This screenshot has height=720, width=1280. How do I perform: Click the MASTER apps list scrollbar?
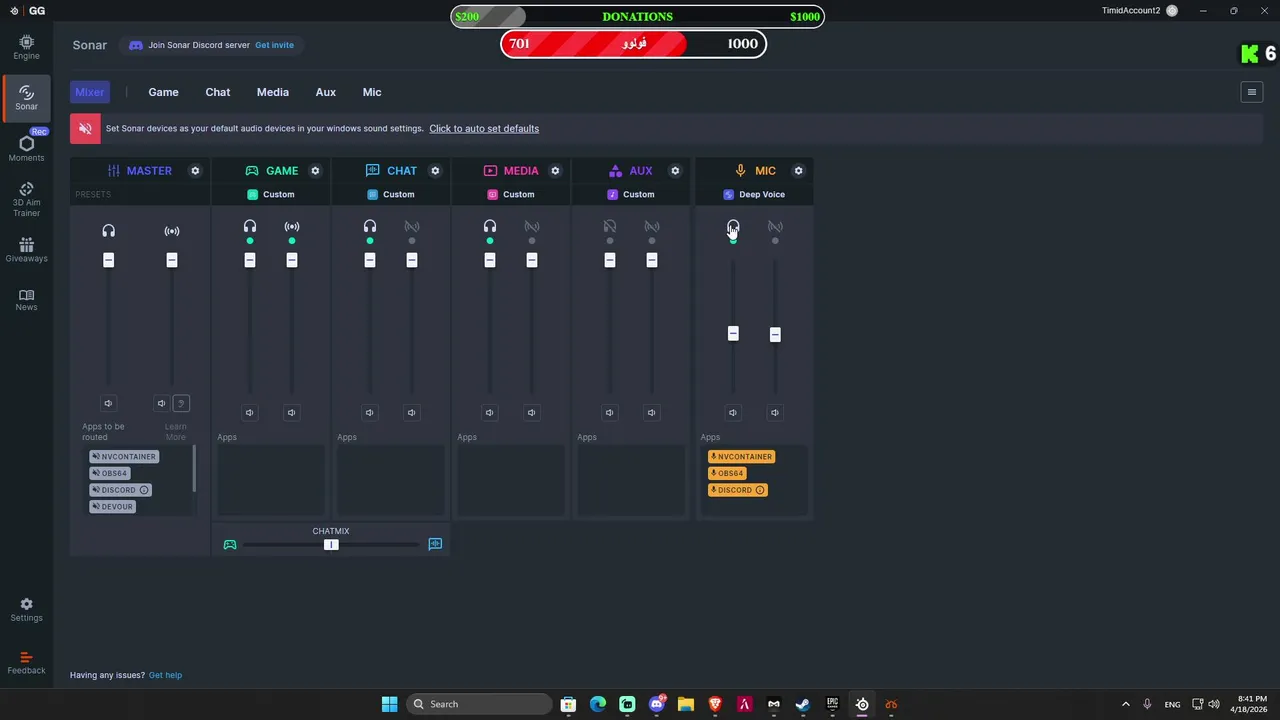(x=194, y=468)
